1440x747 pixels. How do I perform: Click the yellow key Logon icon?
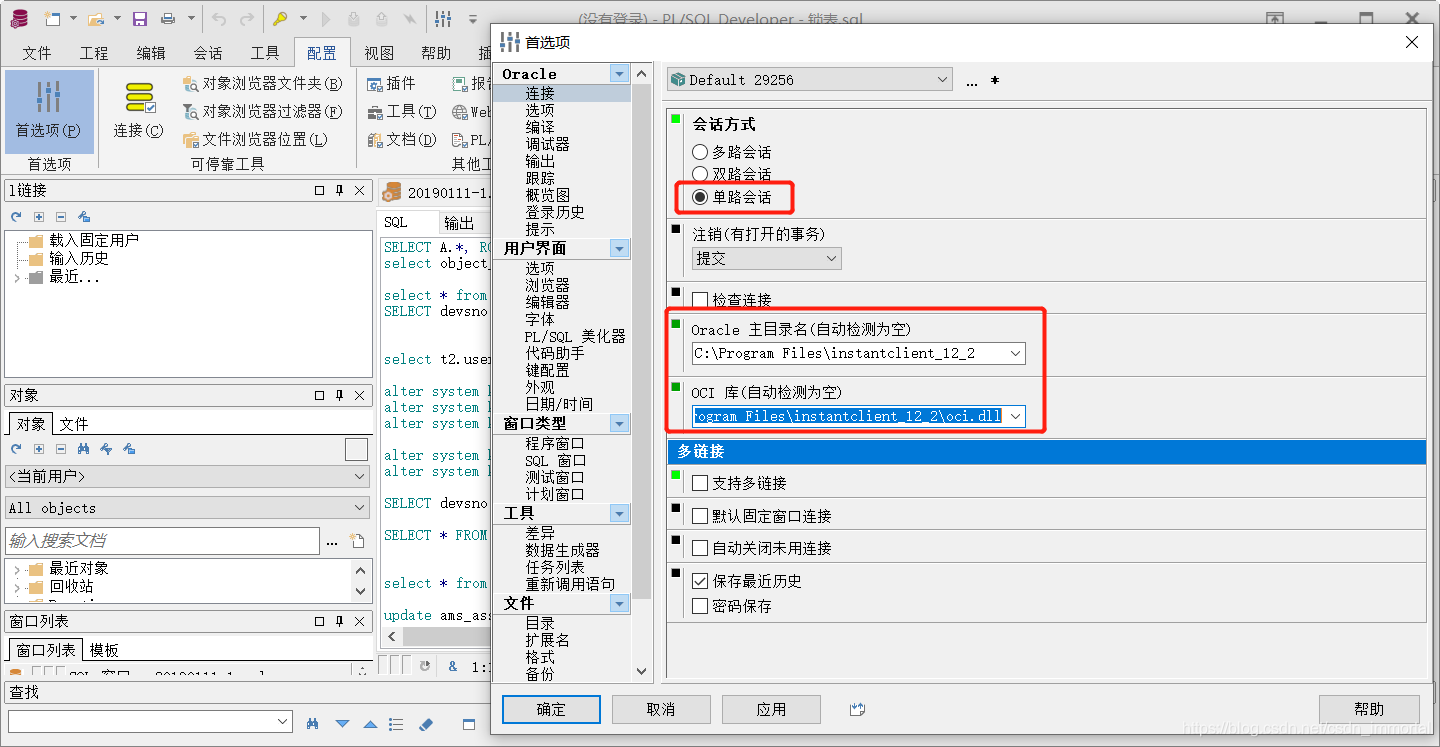tap(281, 18)
